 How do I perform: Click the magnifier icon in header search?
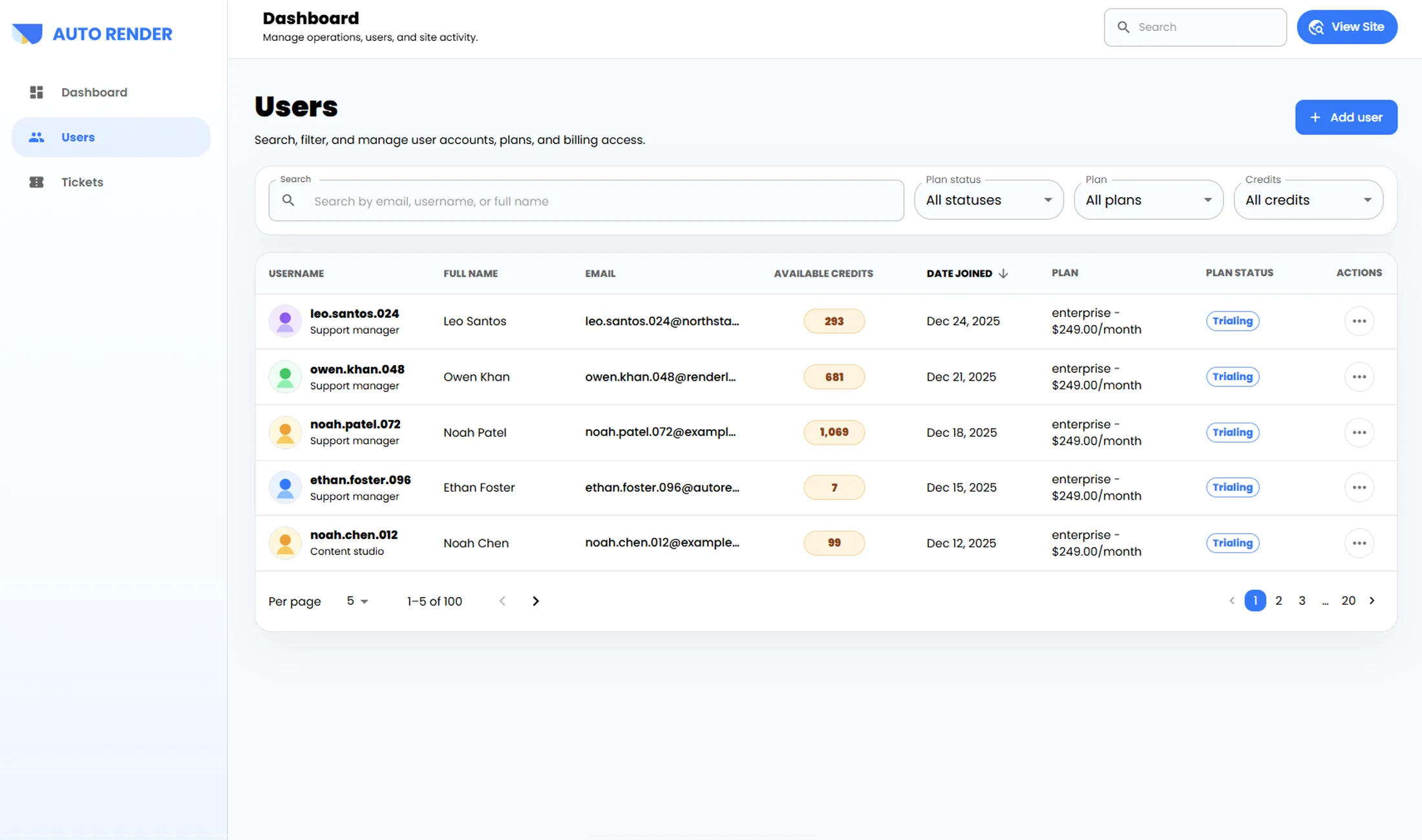coord(1123,27)
